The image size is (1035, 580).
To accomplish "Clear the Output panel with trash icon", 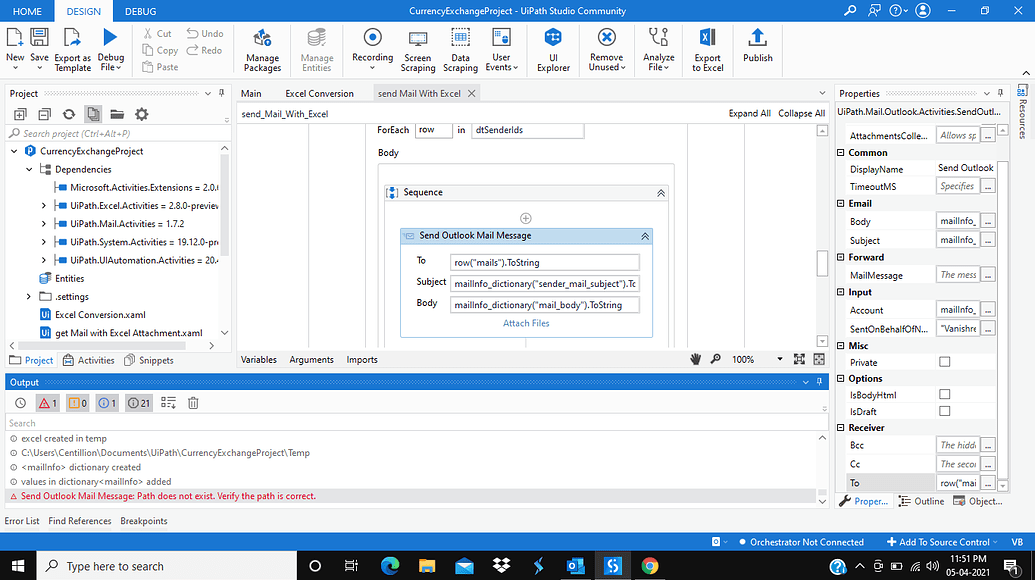I will pos(193,403).
